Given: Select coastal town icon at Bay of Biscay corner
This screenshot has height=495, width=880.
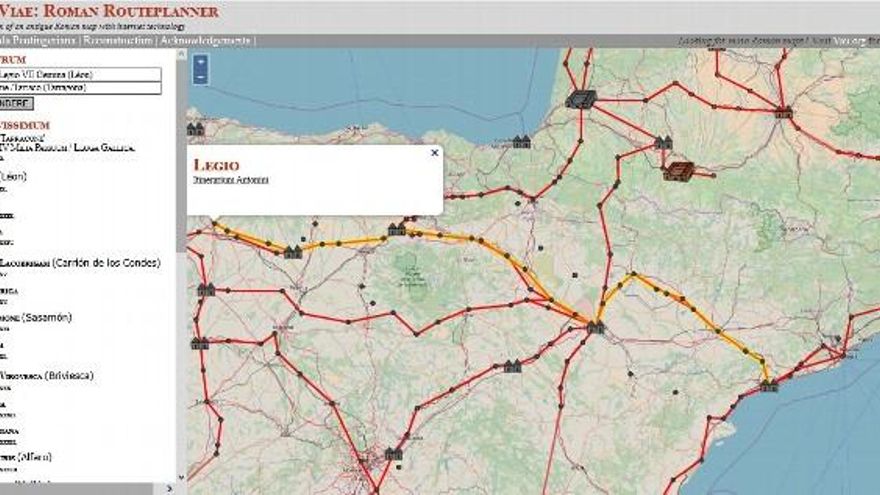Looking at the screenshot, I should click(x=521, y=141).
